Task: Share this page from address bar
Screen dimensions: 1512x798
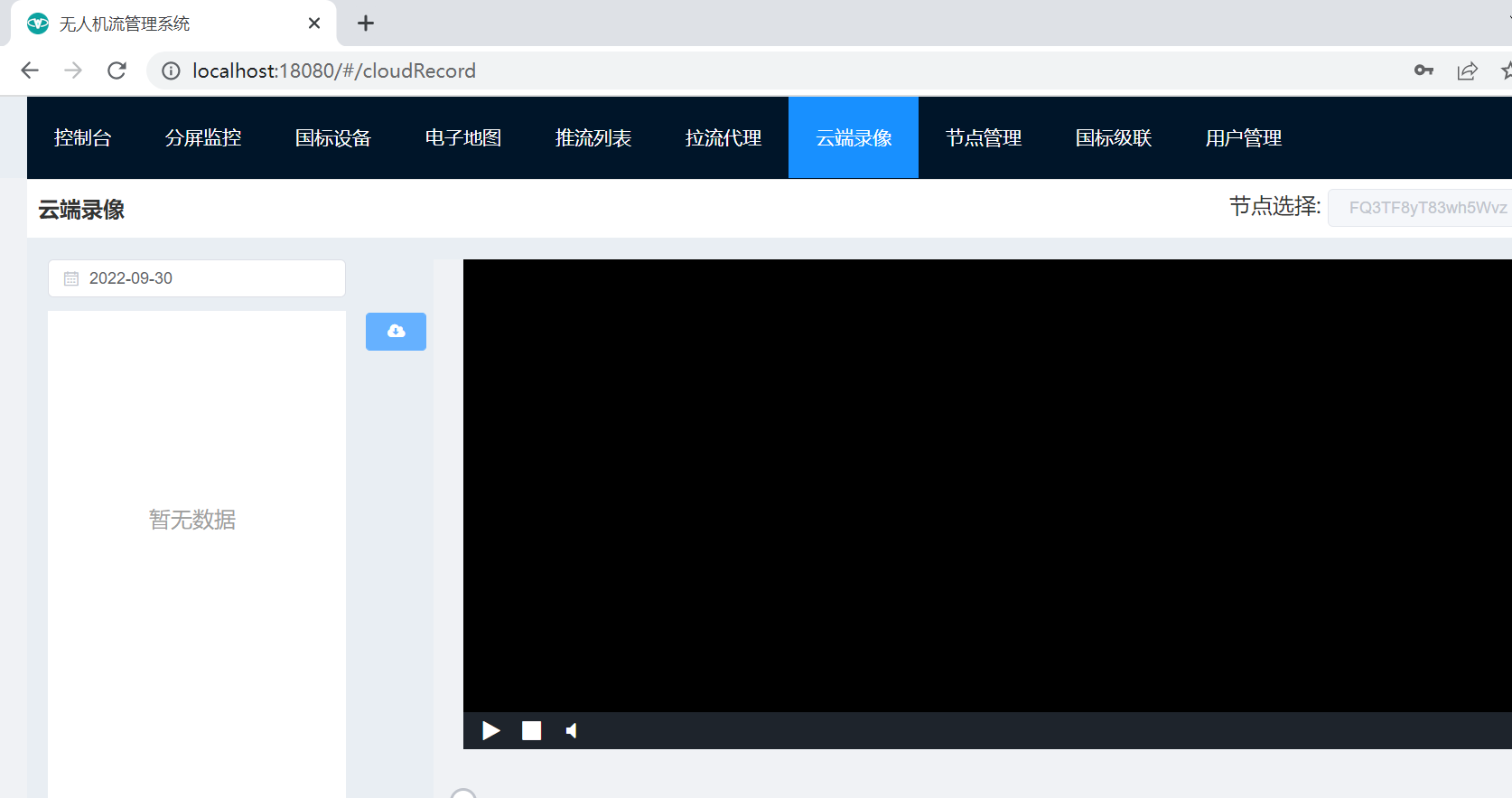Action: (x=1468, y=70)
